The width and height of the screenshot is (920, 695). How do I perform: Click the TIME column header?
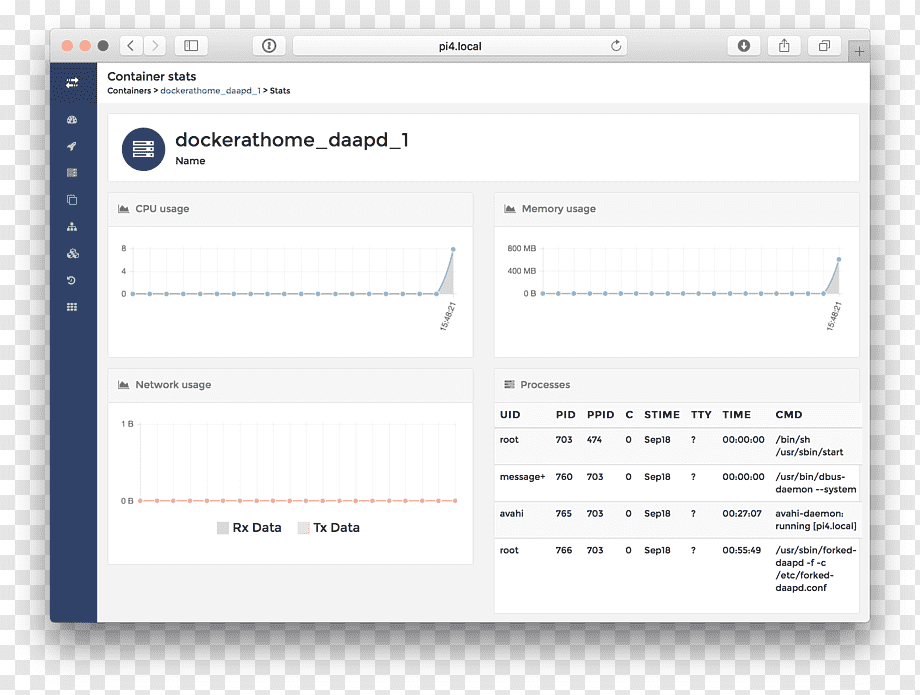tap(736, 415)
